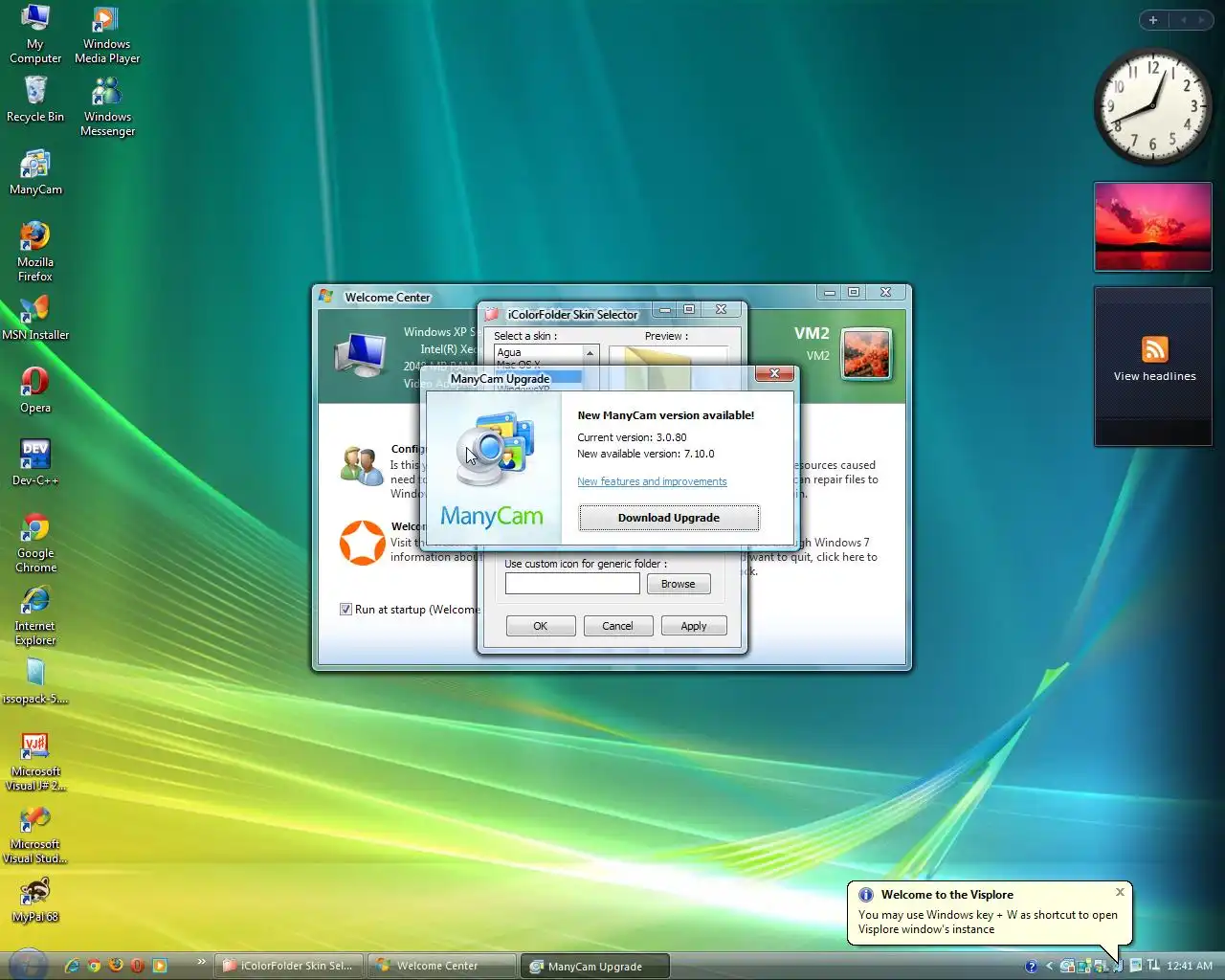
Task: Click the users icon beside Config heading
Action: (x=362, y=465)
